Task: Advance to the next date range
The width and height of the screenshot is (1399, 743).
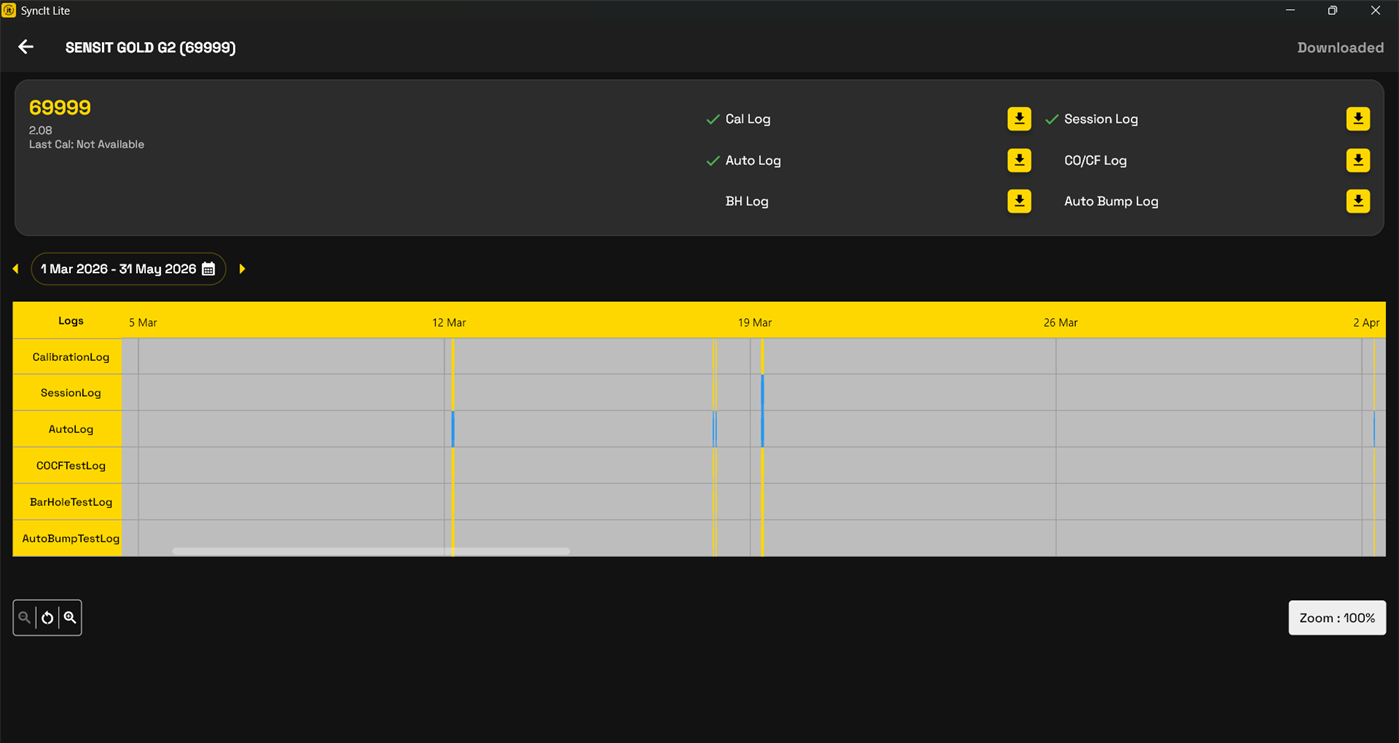Action: (x=242, y=269)
